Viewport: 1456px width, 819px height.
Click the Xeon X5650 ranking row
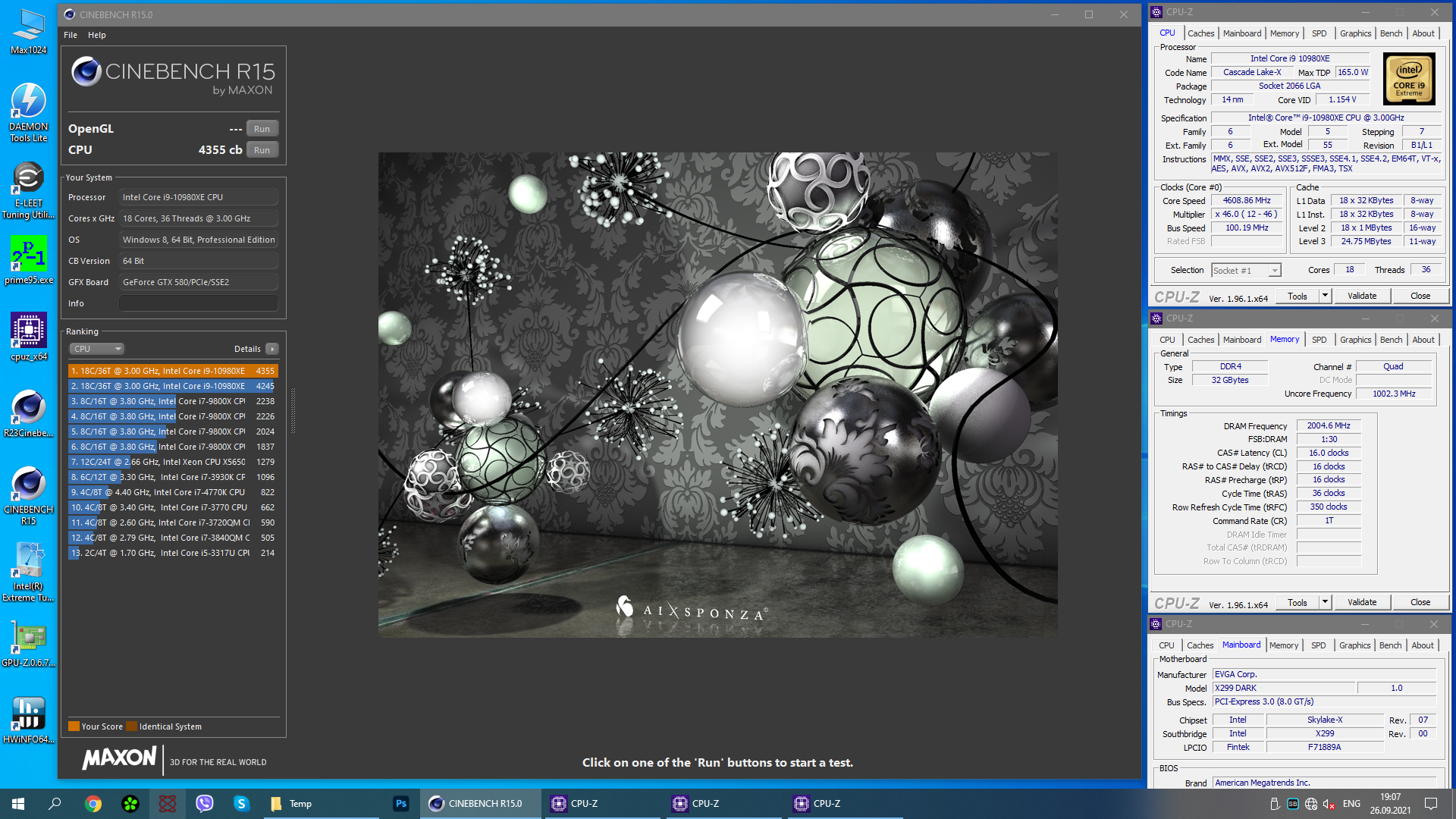tap(173, 462)
